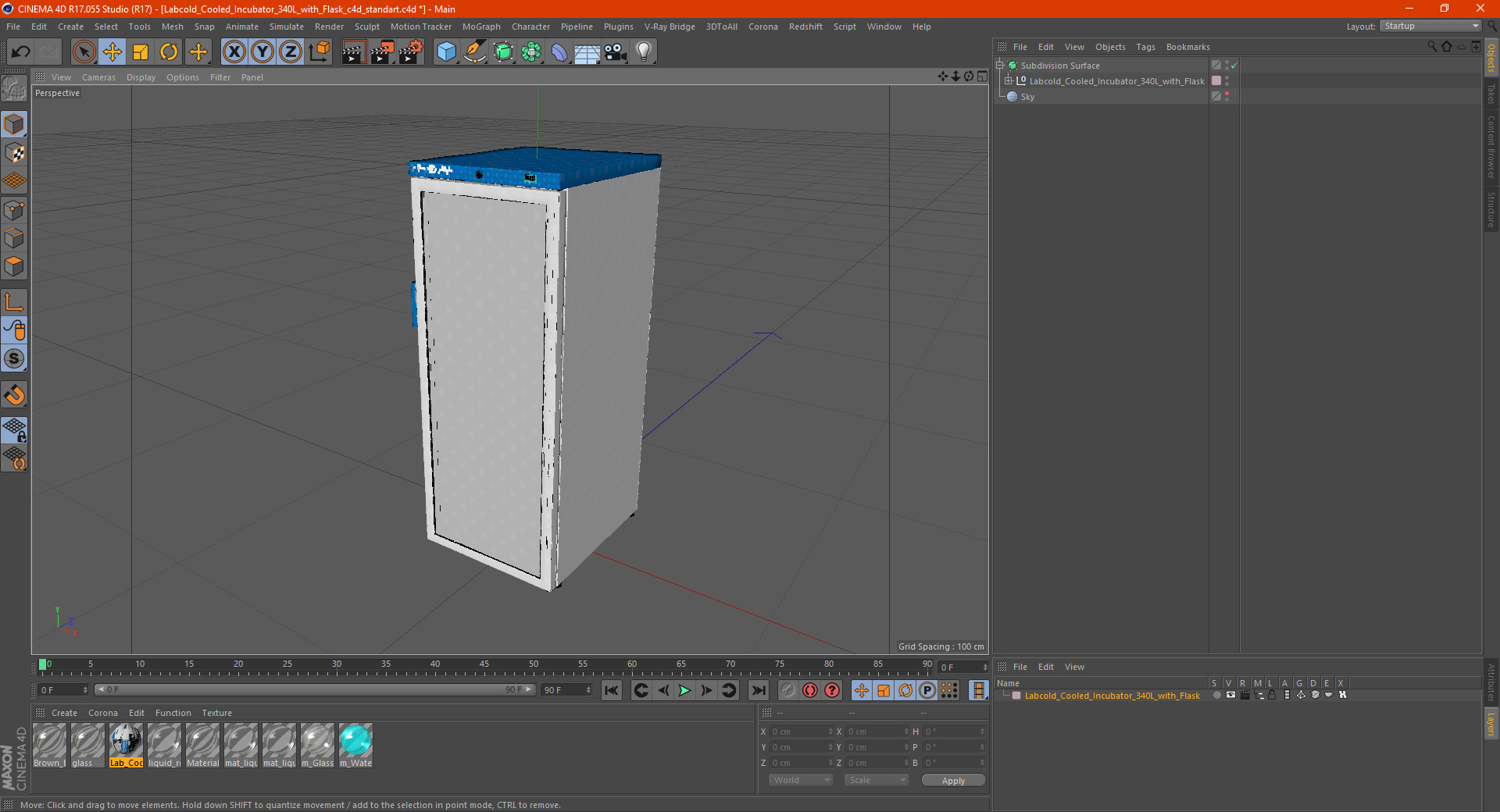Open viewport Cameras menu
This screenshot has width=1500, height=812.
point(98,77)
